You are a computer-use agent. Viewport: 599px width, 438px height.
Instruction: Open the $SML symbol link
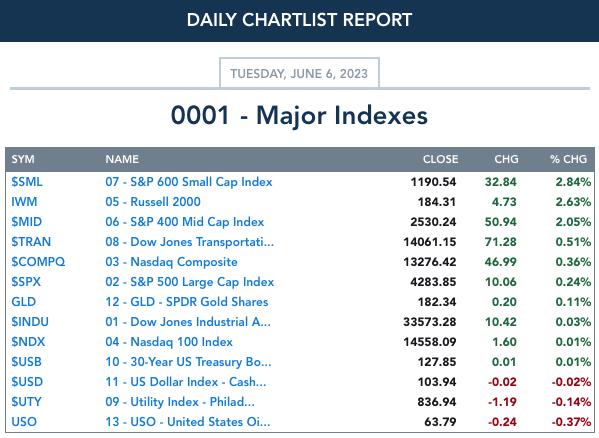tap(27, 182)
